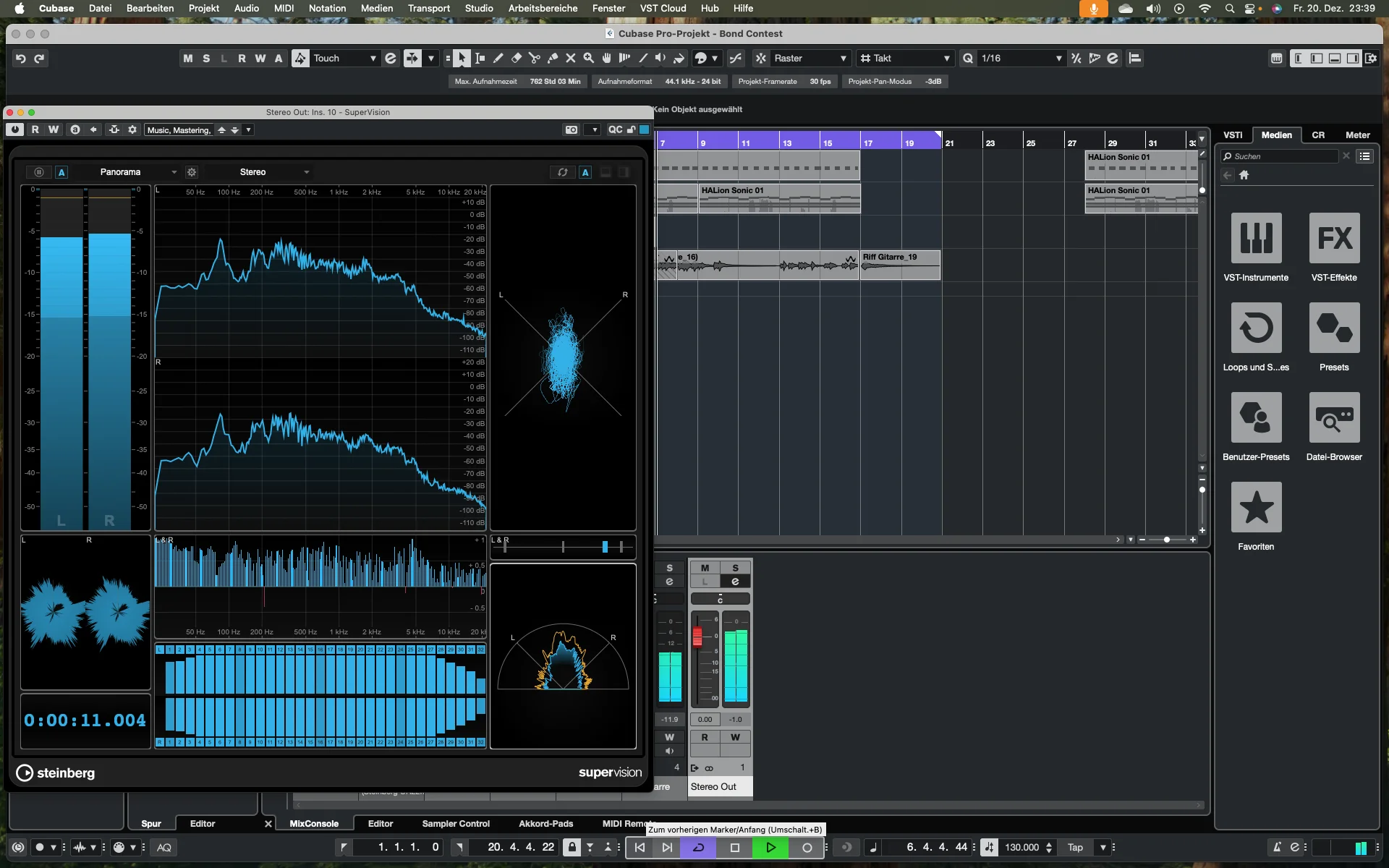
Task: Select the Hand comp tool
Action: pyautogui.click(x=606, y=58)
